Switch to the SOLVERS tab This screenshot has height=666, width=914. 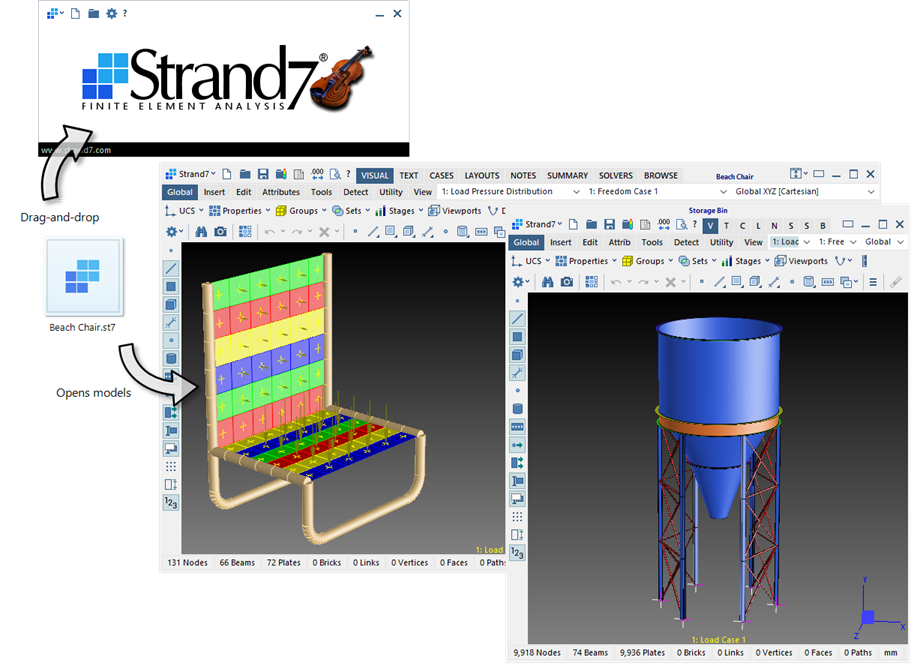click(x=616, y=175)
